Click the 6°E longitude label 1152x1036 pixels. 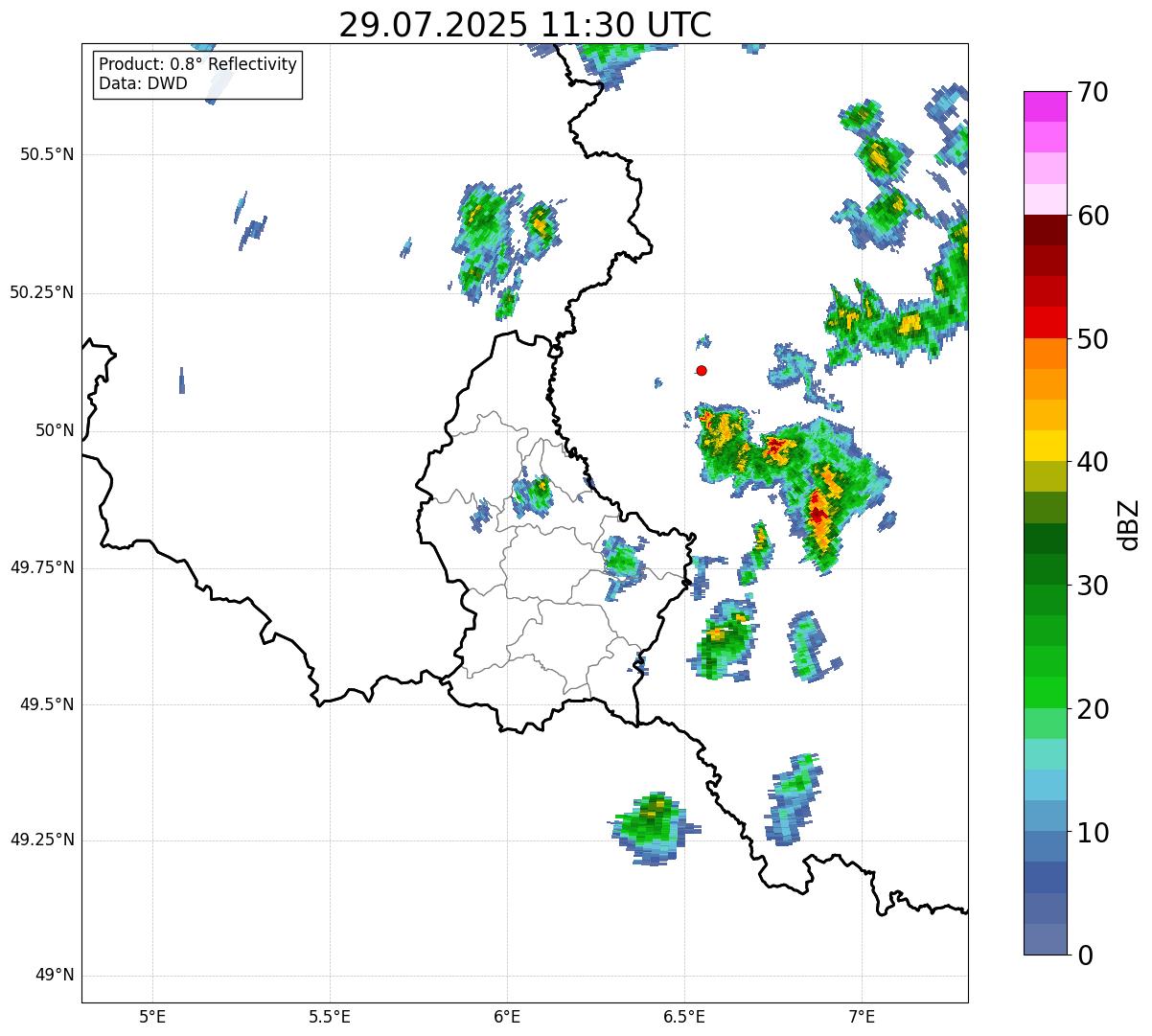click(x=507, y=1016)
